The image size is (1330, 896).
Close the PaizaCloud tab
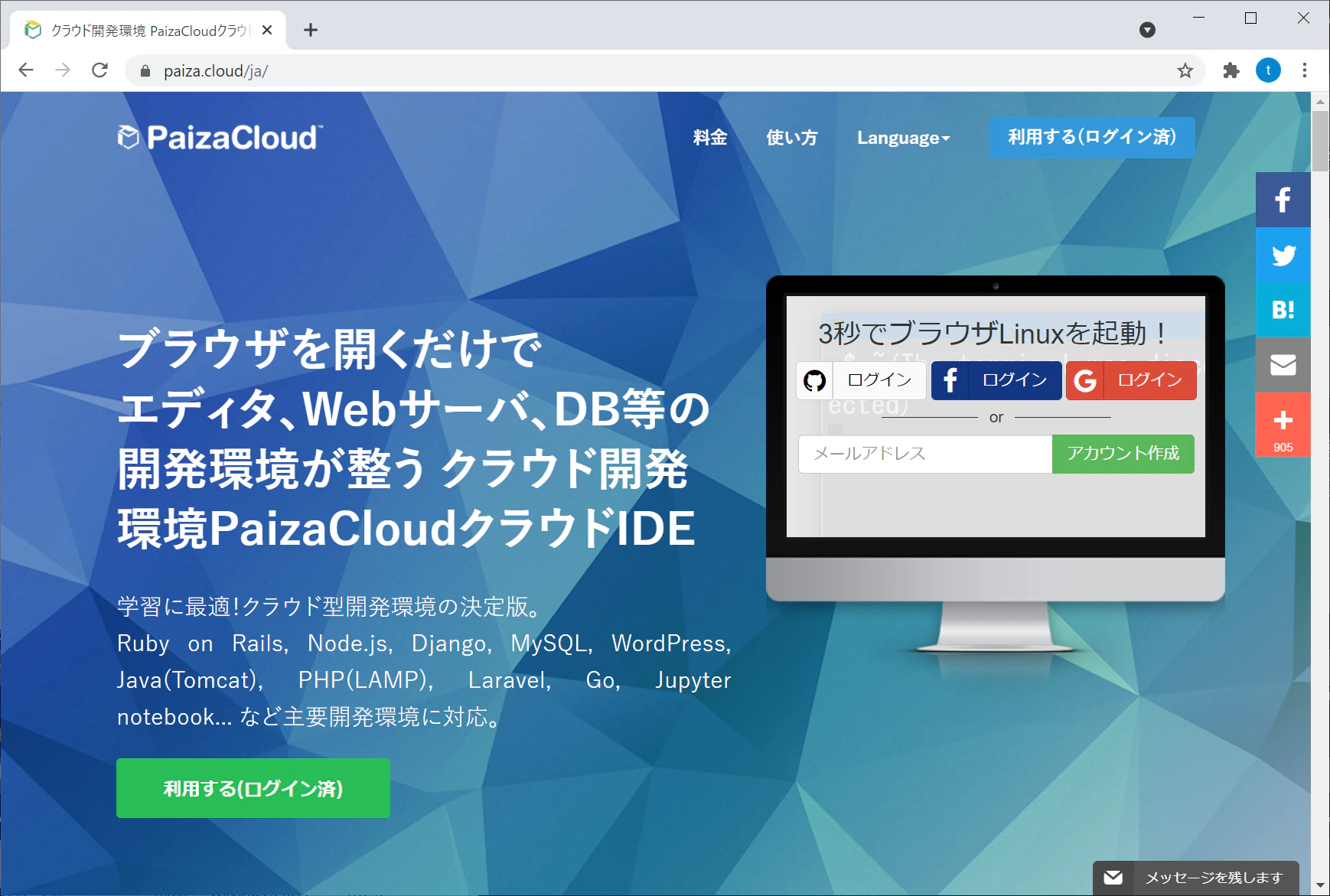click(267, 30)
